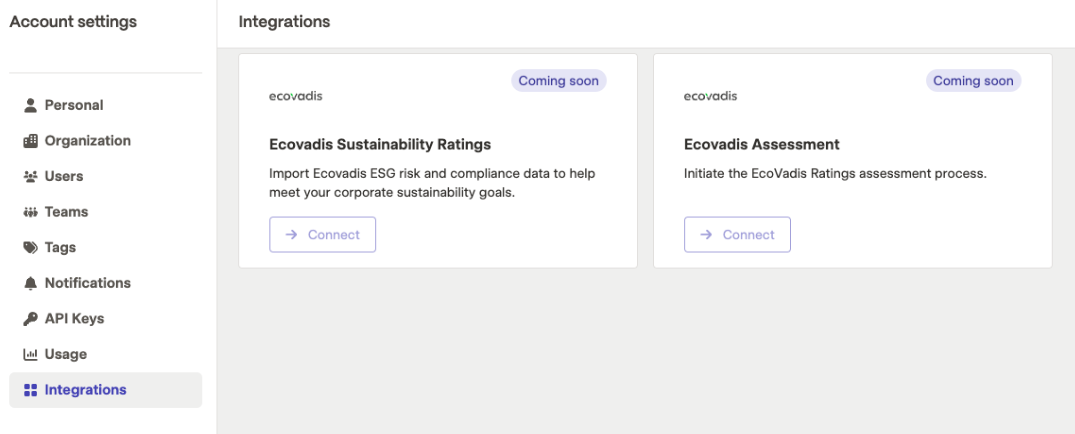Select the Integrations menu item

[106, 390]
